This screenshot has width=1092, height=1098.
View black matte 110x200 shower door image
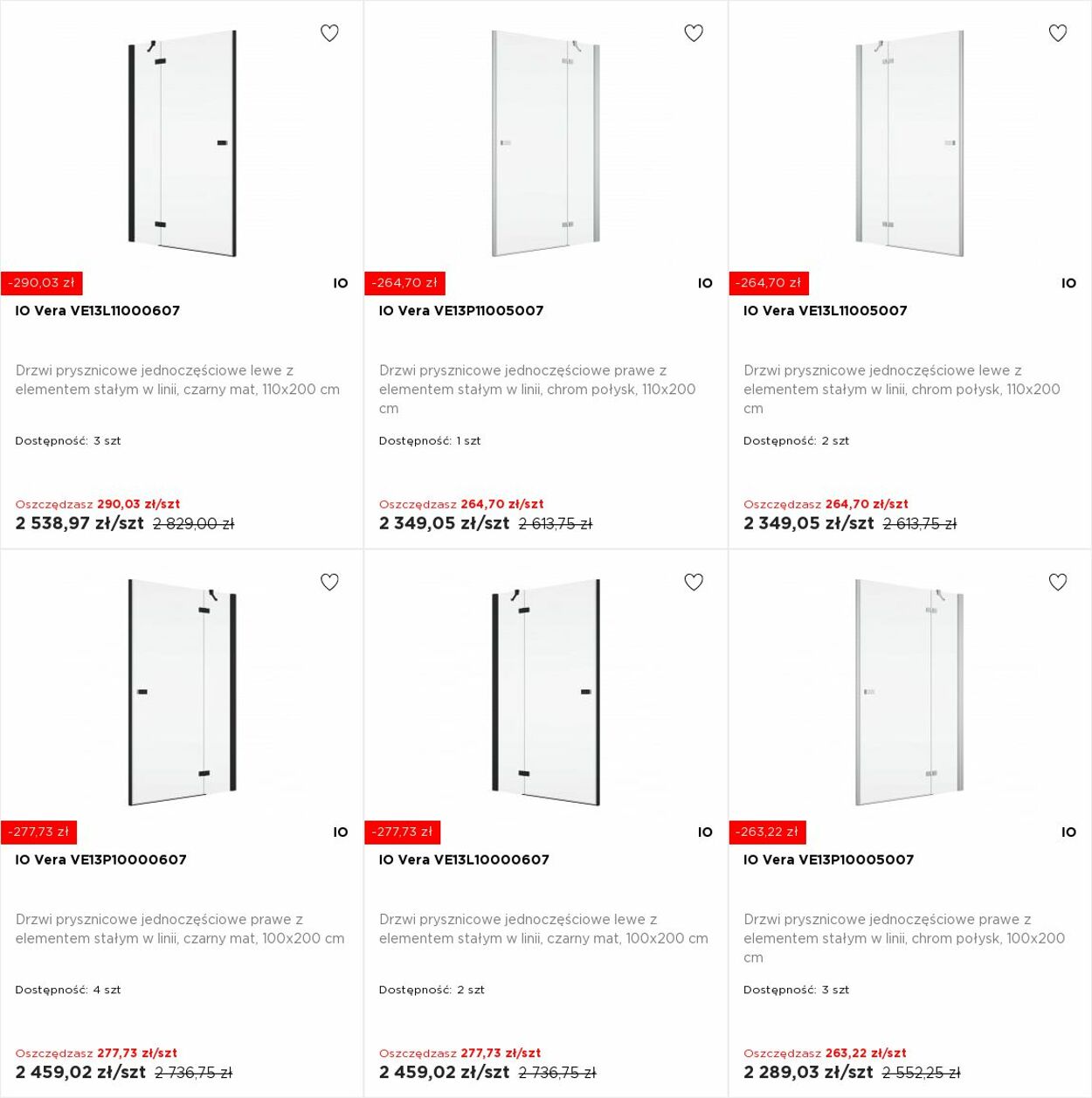pos(183,143)
